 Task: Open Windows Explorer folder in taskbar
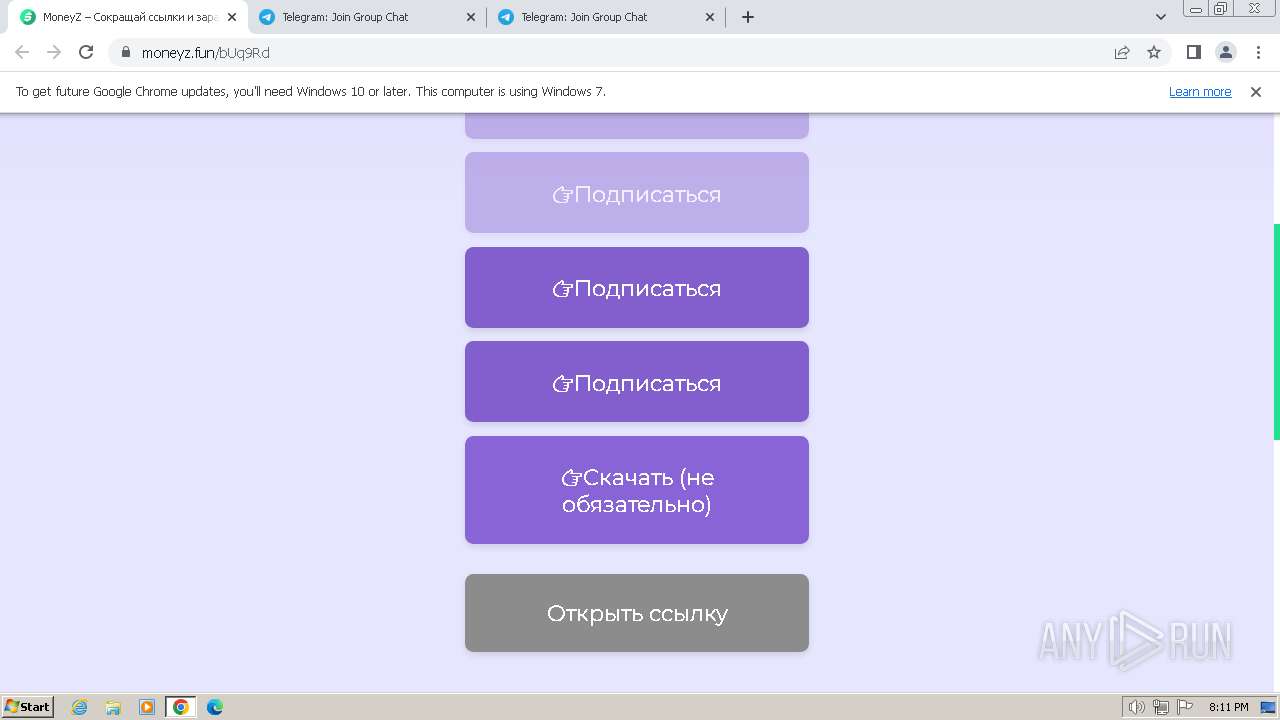113,707
